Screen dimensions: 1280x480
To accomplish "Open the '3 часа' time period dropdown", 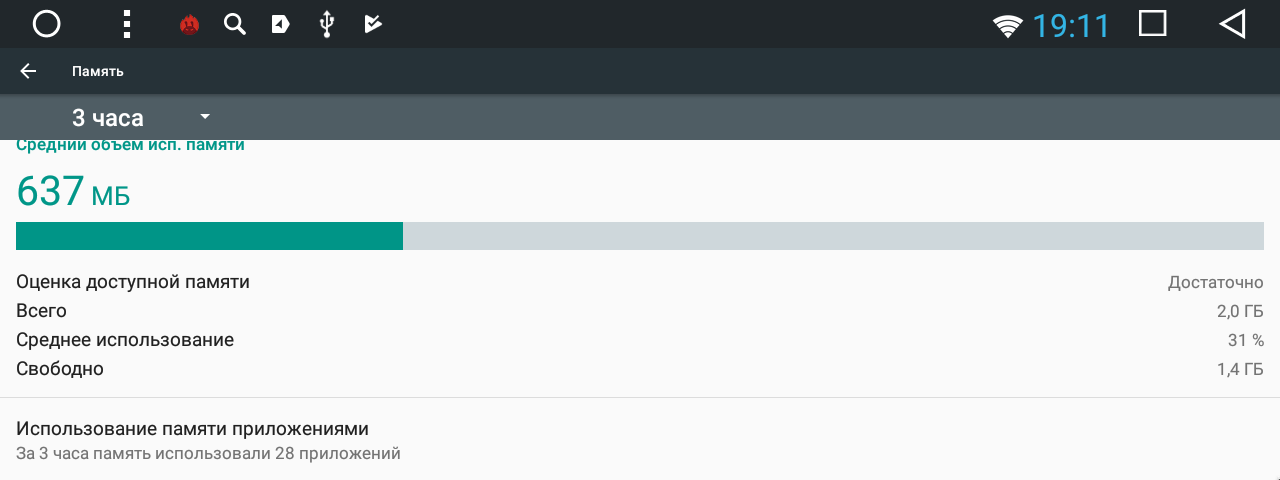I will tap(141, 117).
